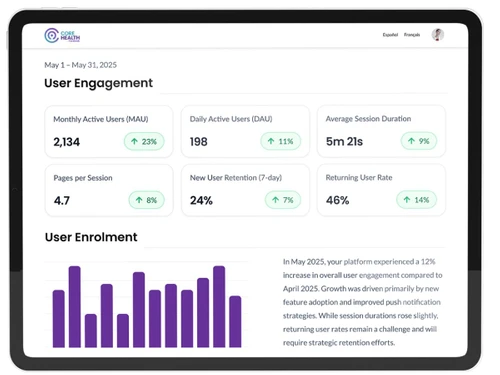Click the third bar in the enrolment chart

pyautogui.click(x=91, y=331)
